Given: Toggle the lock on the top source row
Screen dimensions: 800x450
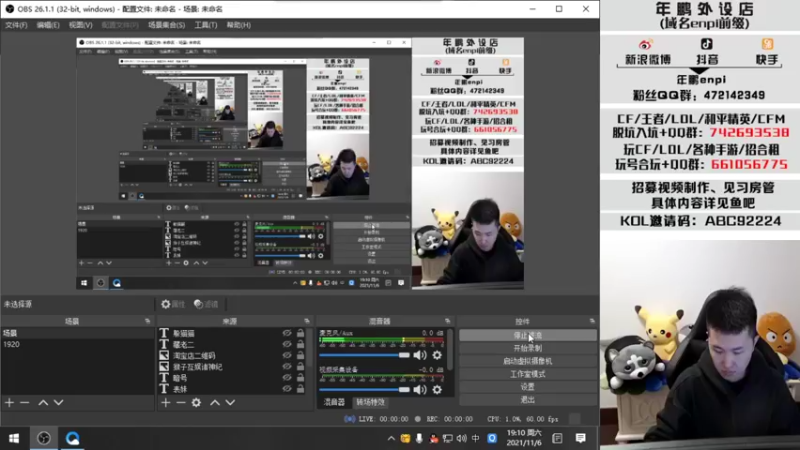Looking at the screenshot, I should tap(301, 333).
